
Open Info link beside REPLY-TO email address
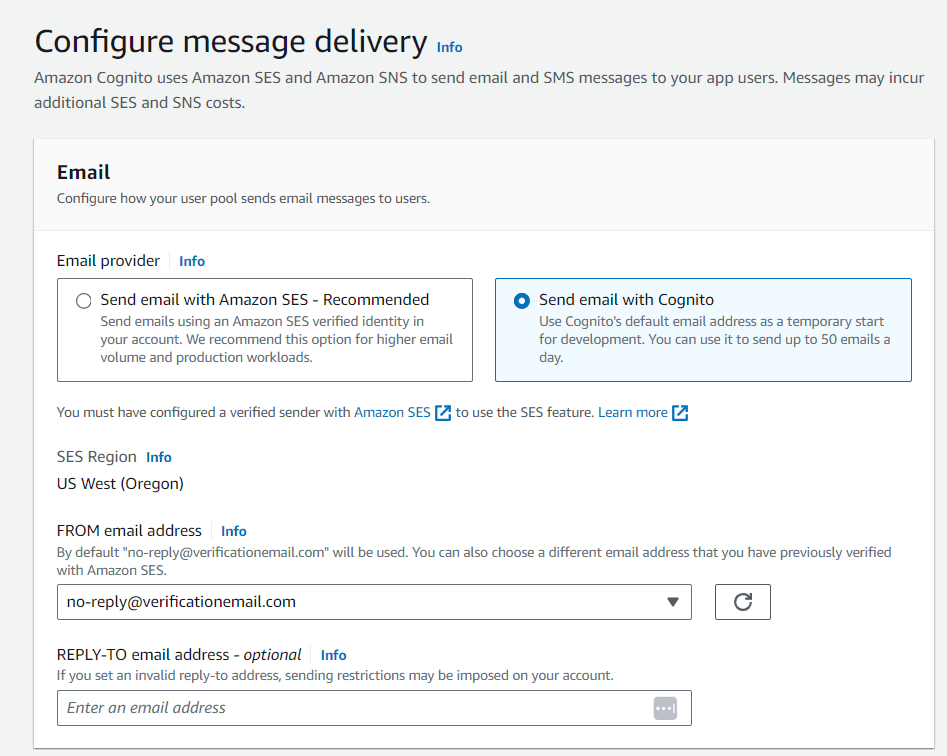coord(333,655)
